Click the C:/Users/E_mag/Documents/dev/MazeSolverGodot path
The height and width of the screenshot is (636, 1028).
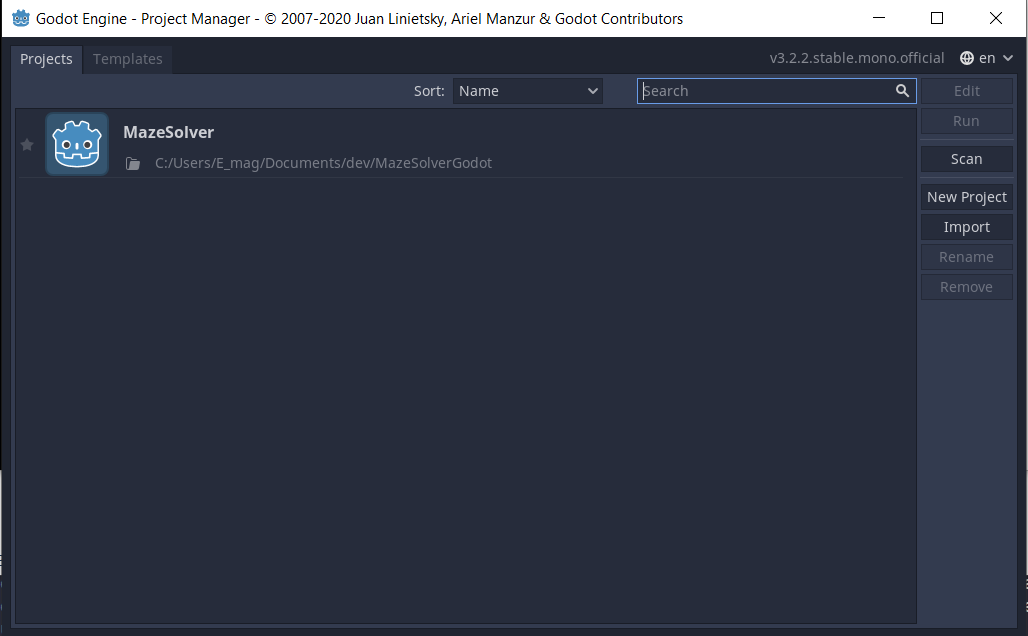coord(323,163)
